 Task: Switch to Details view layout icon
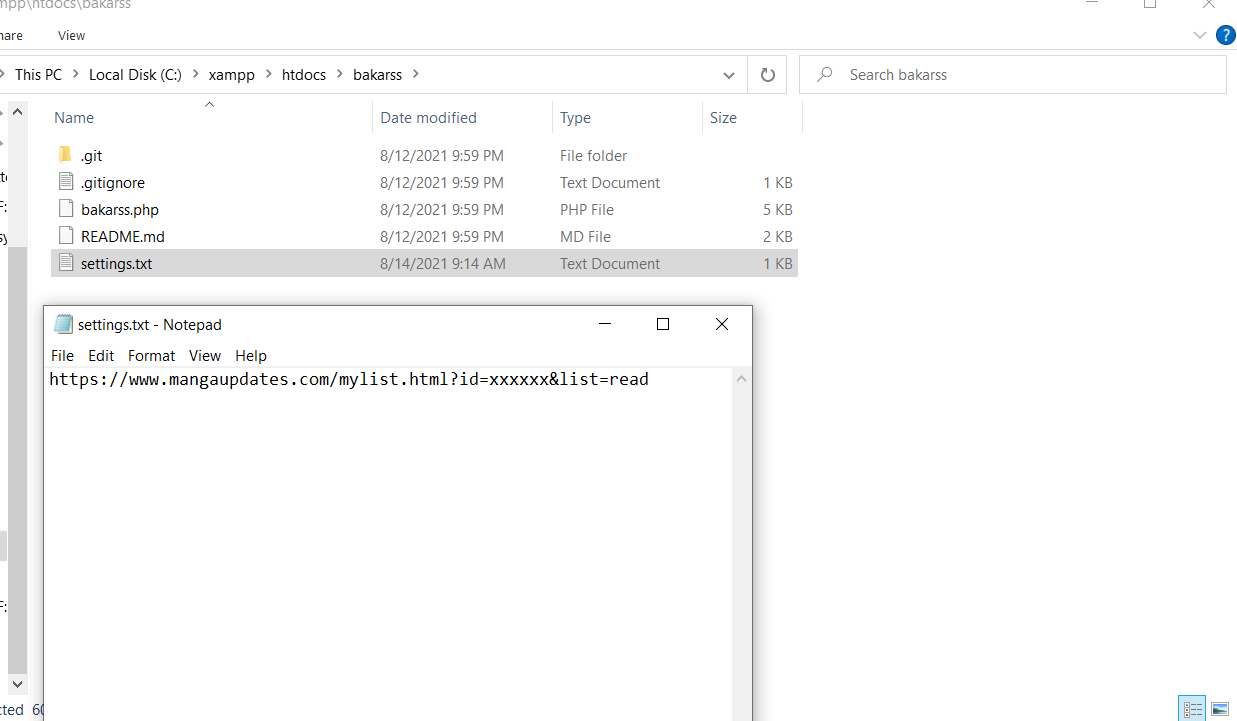tap(1192, 709)
